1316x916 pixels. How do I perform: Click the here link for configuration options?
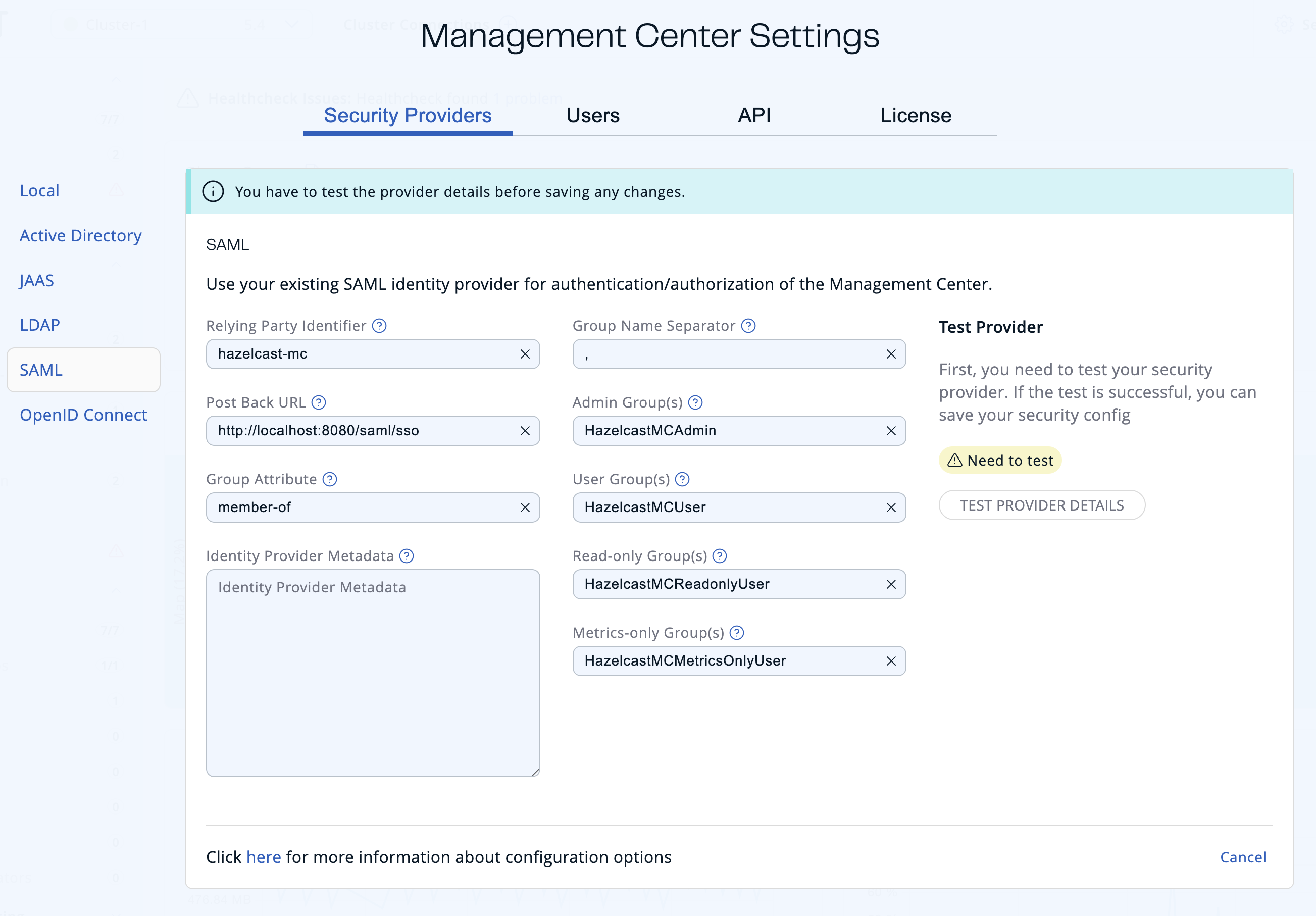coord(263,857)
